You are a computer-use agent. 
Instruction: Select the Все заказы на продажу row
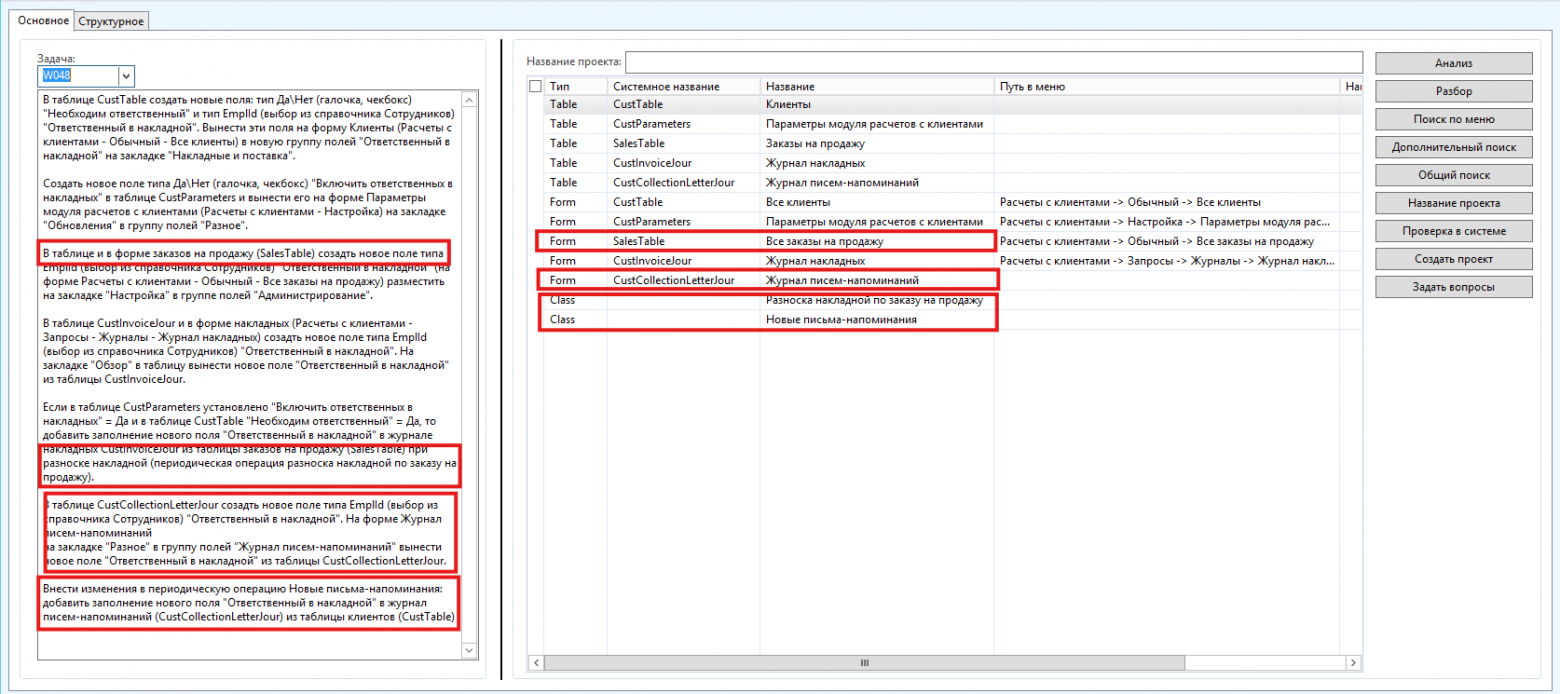[x=944, y=241]
